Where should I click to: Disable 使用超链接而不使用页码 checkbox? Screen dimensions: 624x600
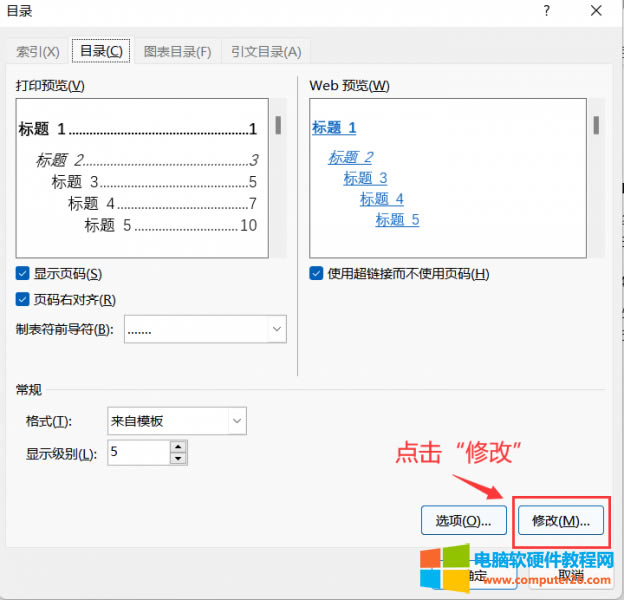point(317,274)
